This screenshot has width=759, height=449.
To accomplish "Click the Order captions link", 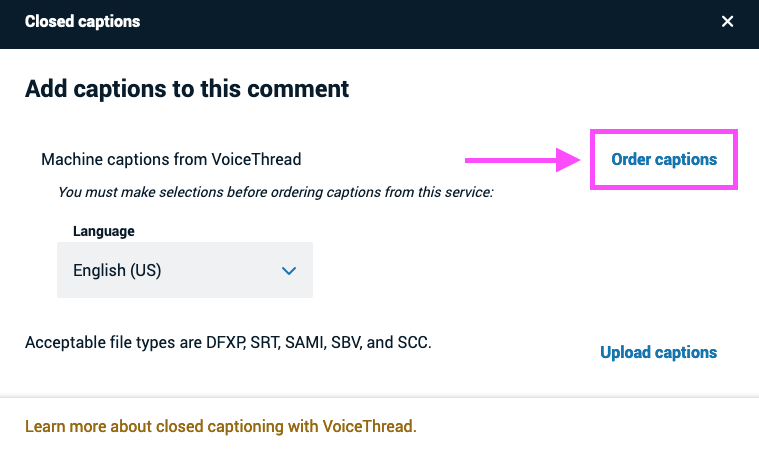I will coord(664,159).
